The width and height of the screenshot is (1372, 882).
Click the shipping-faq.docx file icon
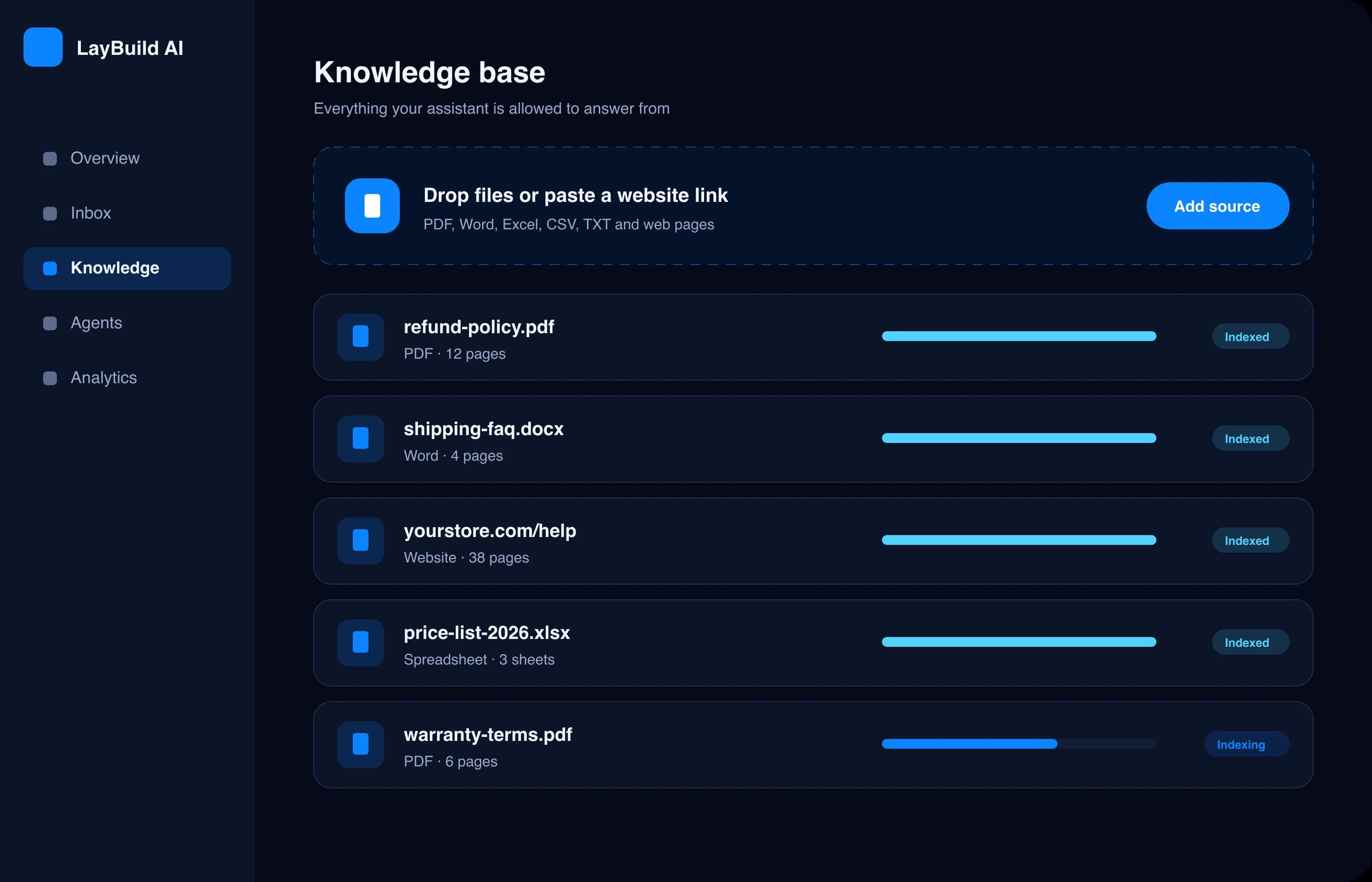(360, 439)
